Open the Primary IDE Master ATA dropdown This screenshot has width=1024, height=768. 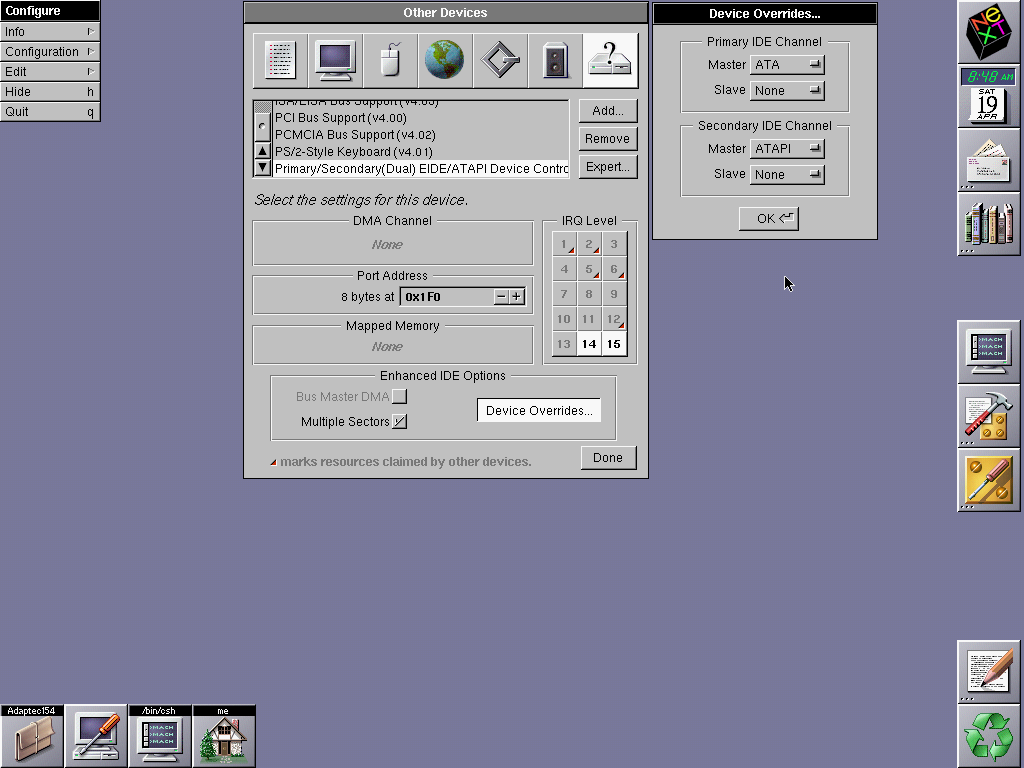pyautogui.click(x=787, y=65)
